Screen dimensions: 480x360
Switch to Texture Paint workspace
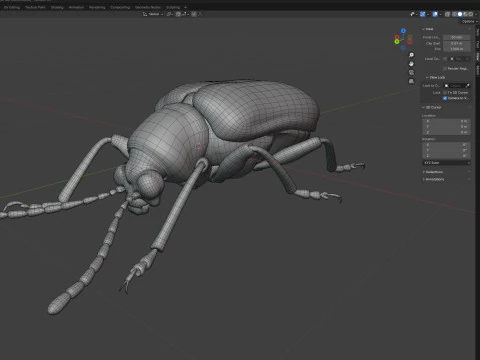35,7
